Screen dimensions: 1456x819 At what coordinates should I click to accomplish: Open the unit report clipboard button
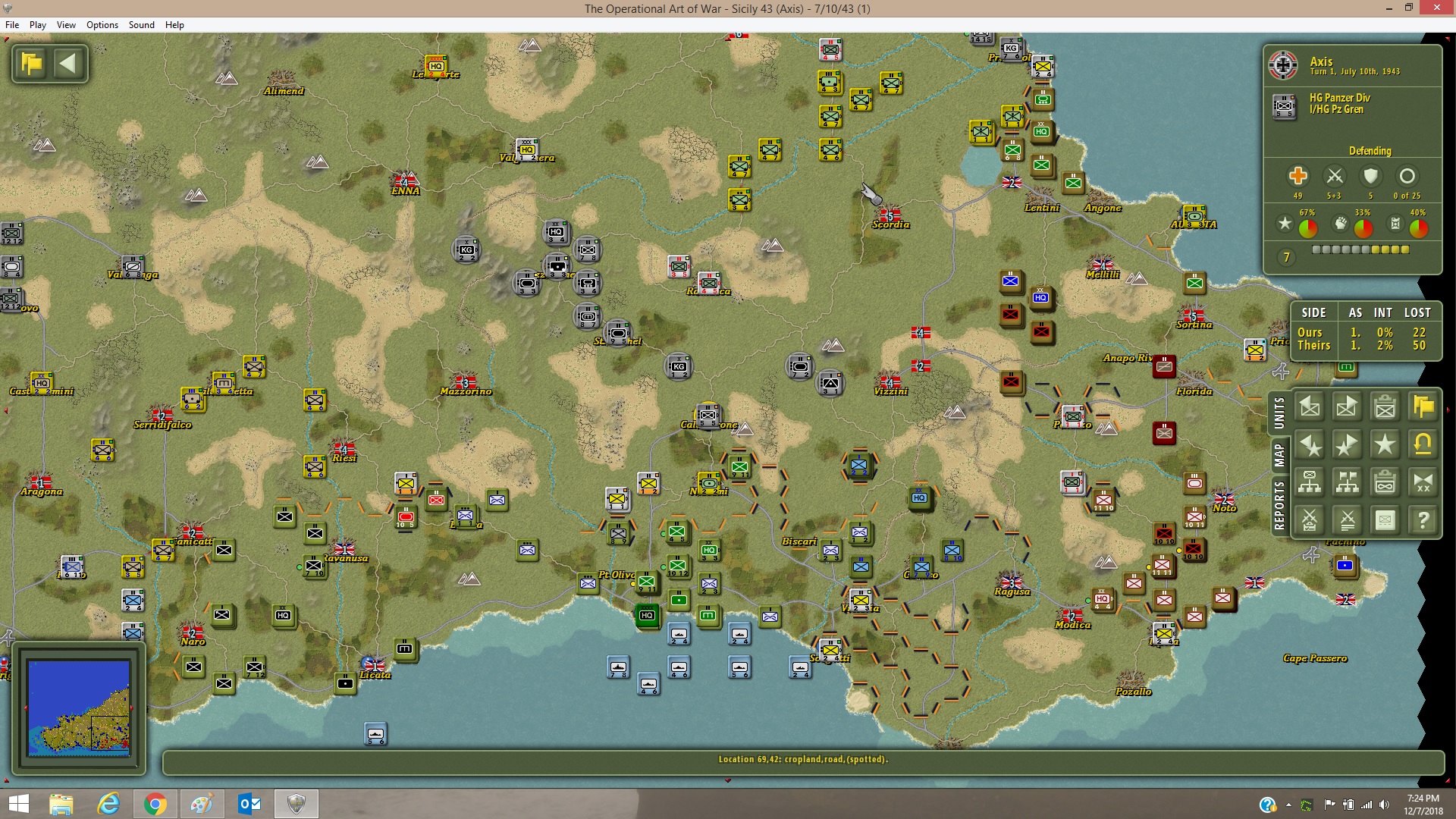(1385, 407)
